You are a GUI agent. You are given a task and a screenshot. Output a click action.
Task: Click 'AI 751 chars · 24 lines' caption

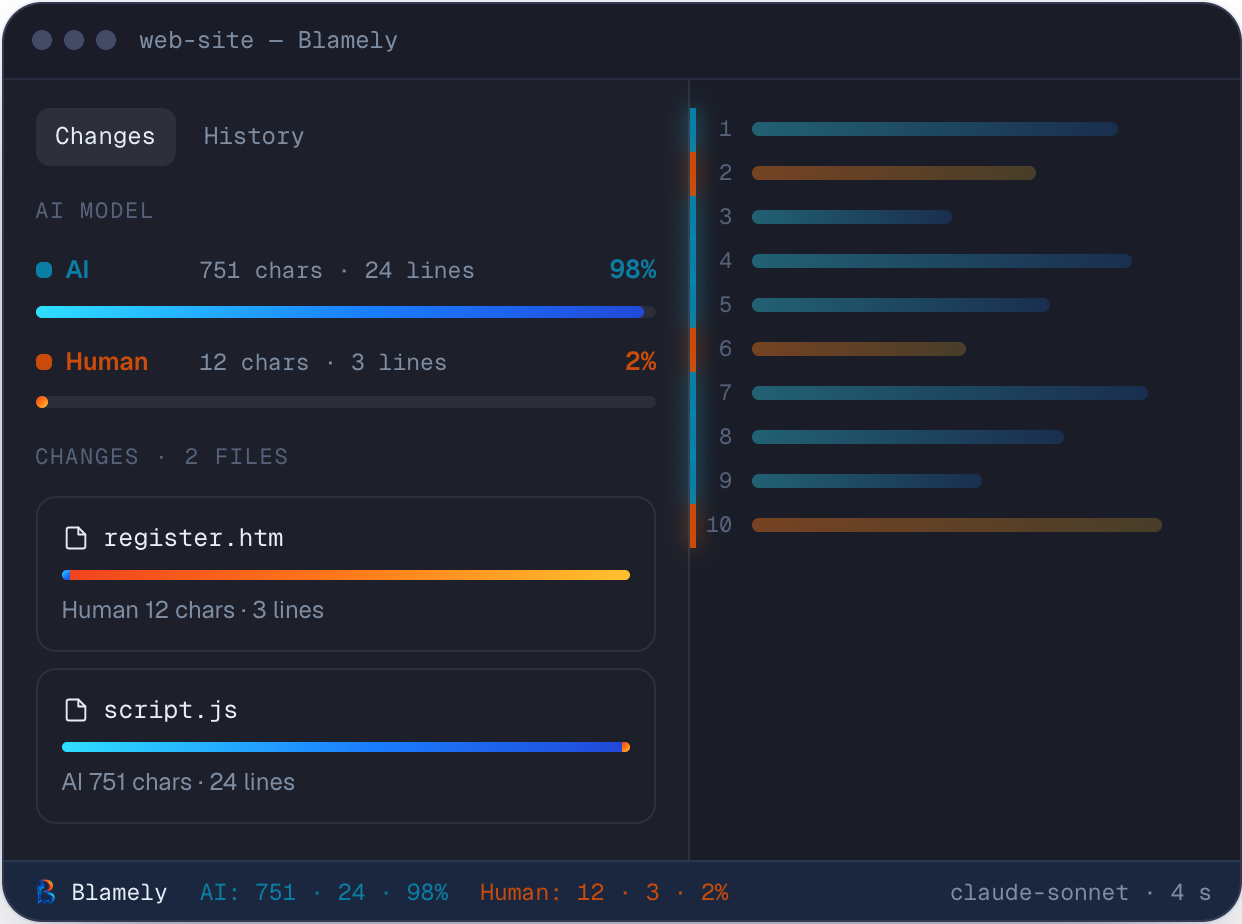(179, 782)
